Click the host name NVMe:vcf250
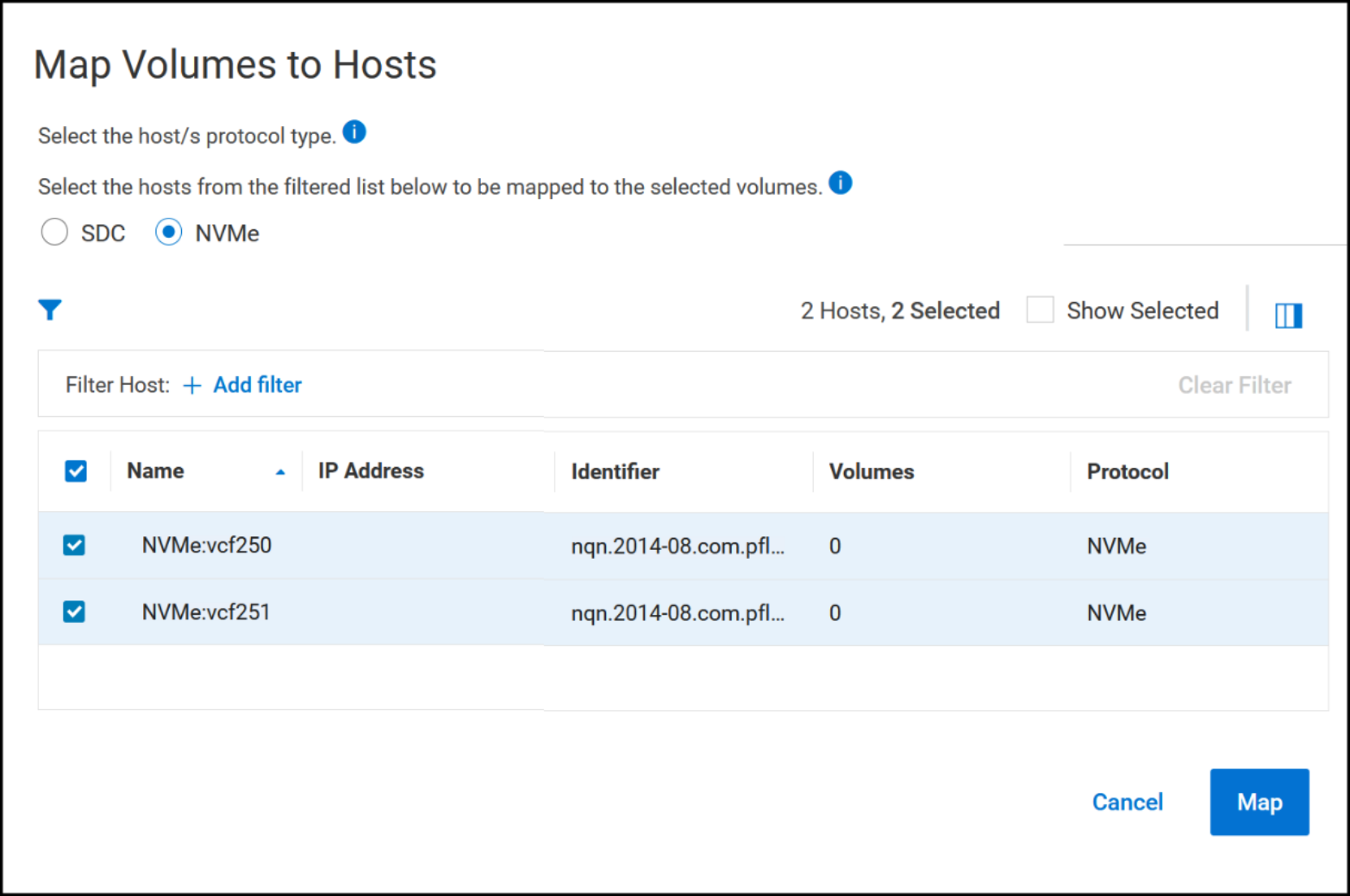The width and height of the screenshot is (1350, 896). (206, 545)
